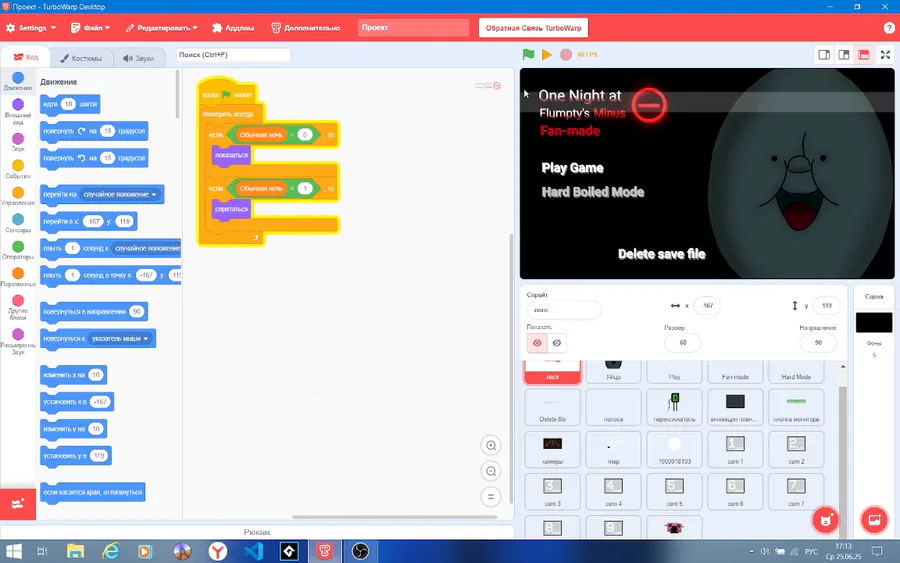The height and width of the screenshot is (563, 900).
Task: Select the 'cam 1' sprite
Action: pos(735,449)
